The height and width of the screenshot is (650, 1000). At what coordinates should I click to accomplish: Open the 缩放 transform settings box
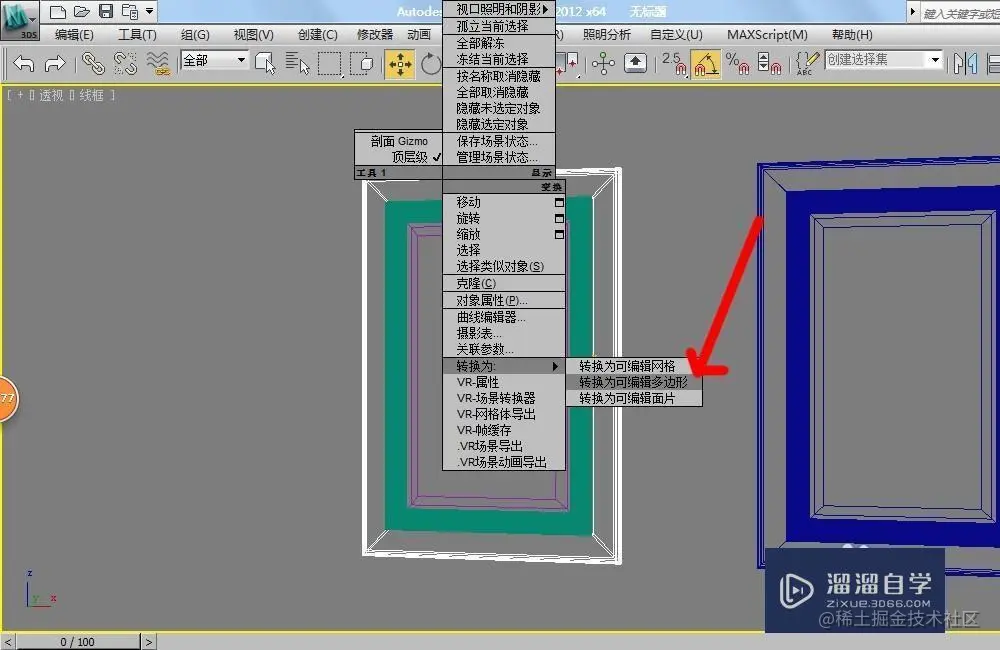[559, 235]
